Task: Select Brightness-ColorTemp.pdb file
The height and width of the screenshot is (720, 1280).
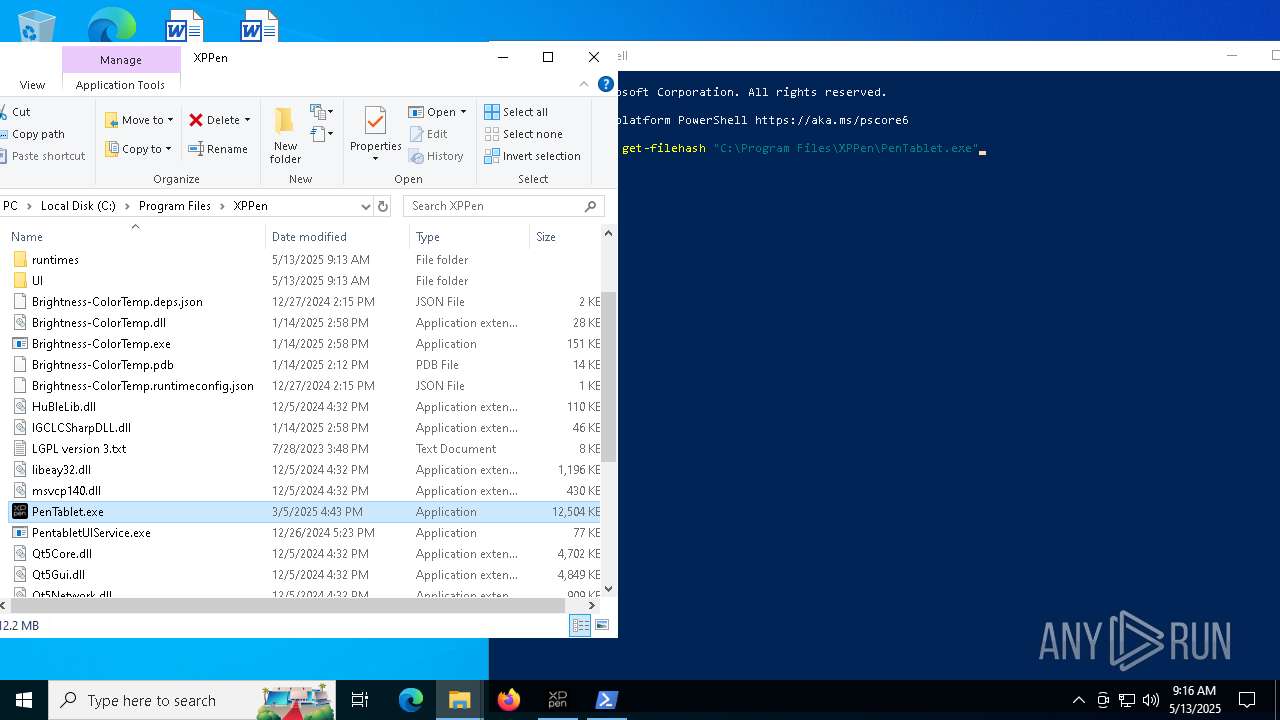Action: click(102, 365)
